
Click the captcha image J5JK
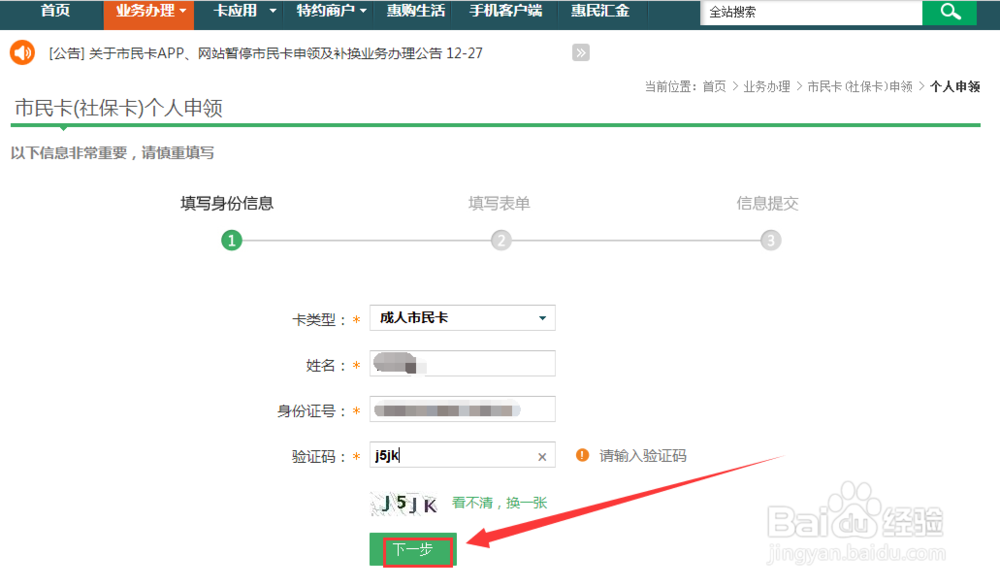click(404, 504)
